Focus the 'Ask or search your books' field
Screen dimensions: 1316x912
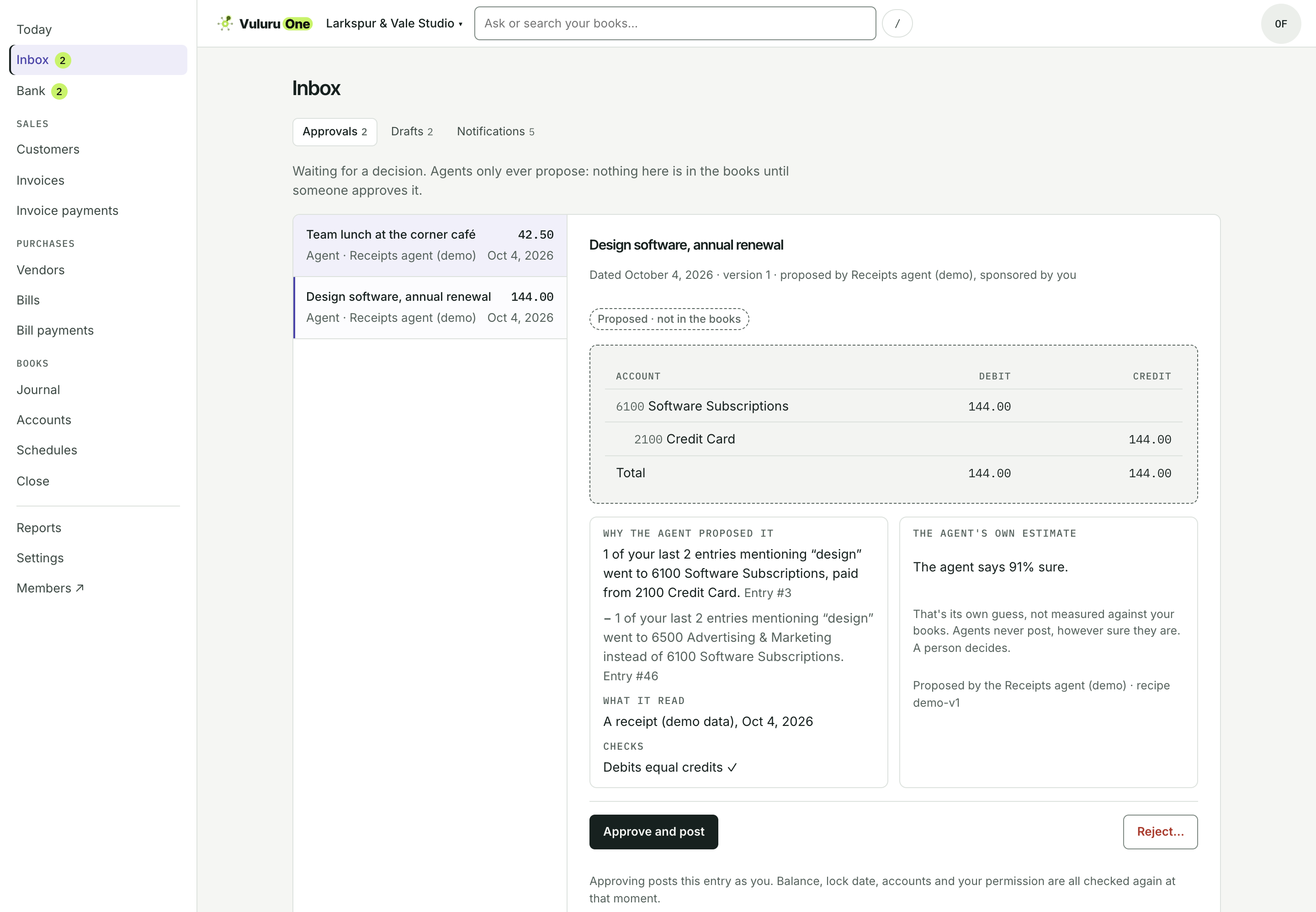tap(674, 23)
